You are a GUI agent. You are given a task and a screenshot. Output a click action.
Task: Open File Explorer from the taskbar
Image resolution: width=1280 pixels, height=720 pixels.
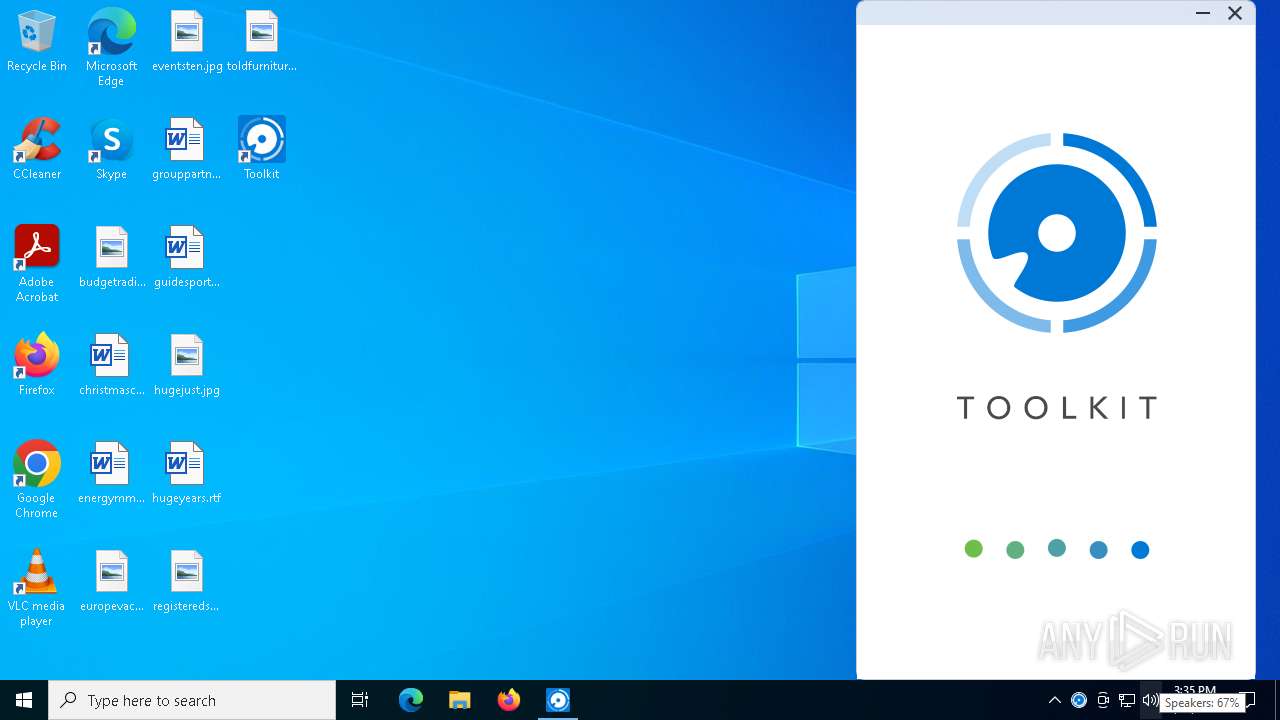pyautogui.click(x=460, y=700)
